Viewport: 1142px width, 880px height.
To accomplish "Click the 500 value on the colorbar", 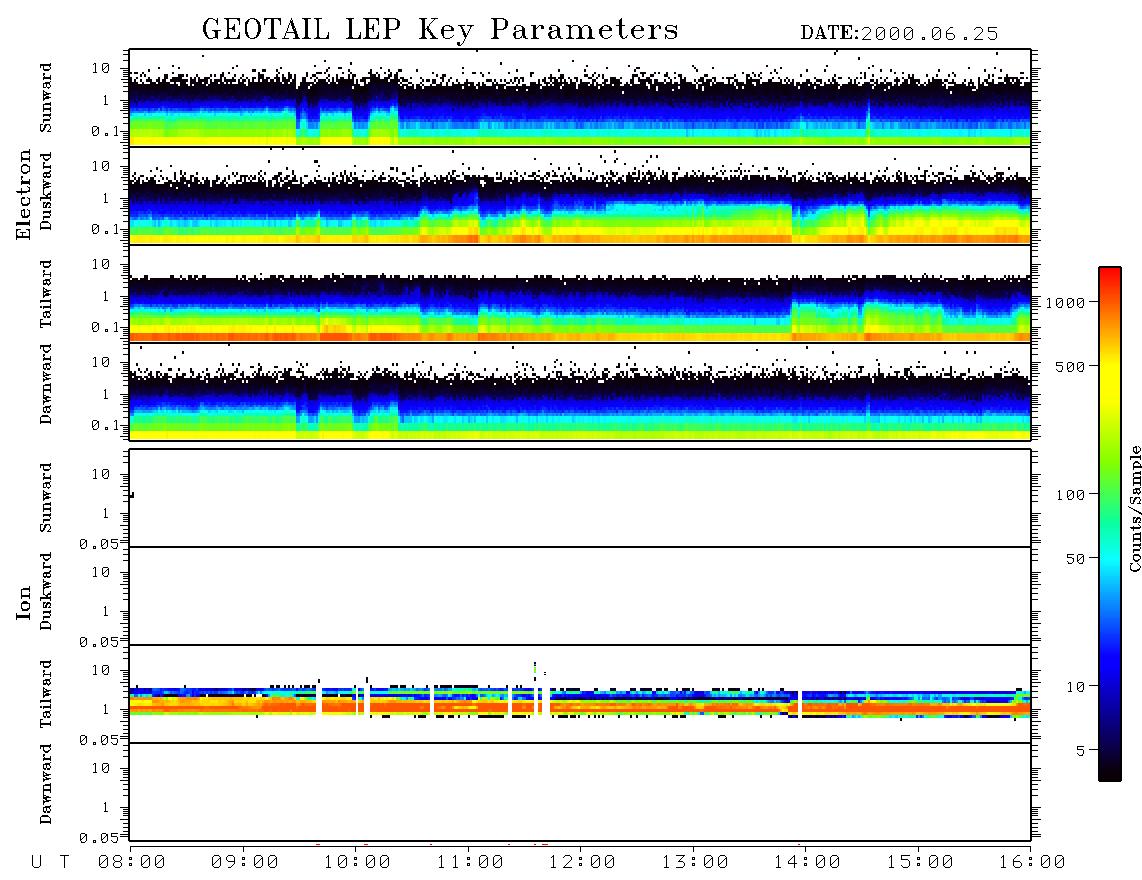I will pos(1071,366).
